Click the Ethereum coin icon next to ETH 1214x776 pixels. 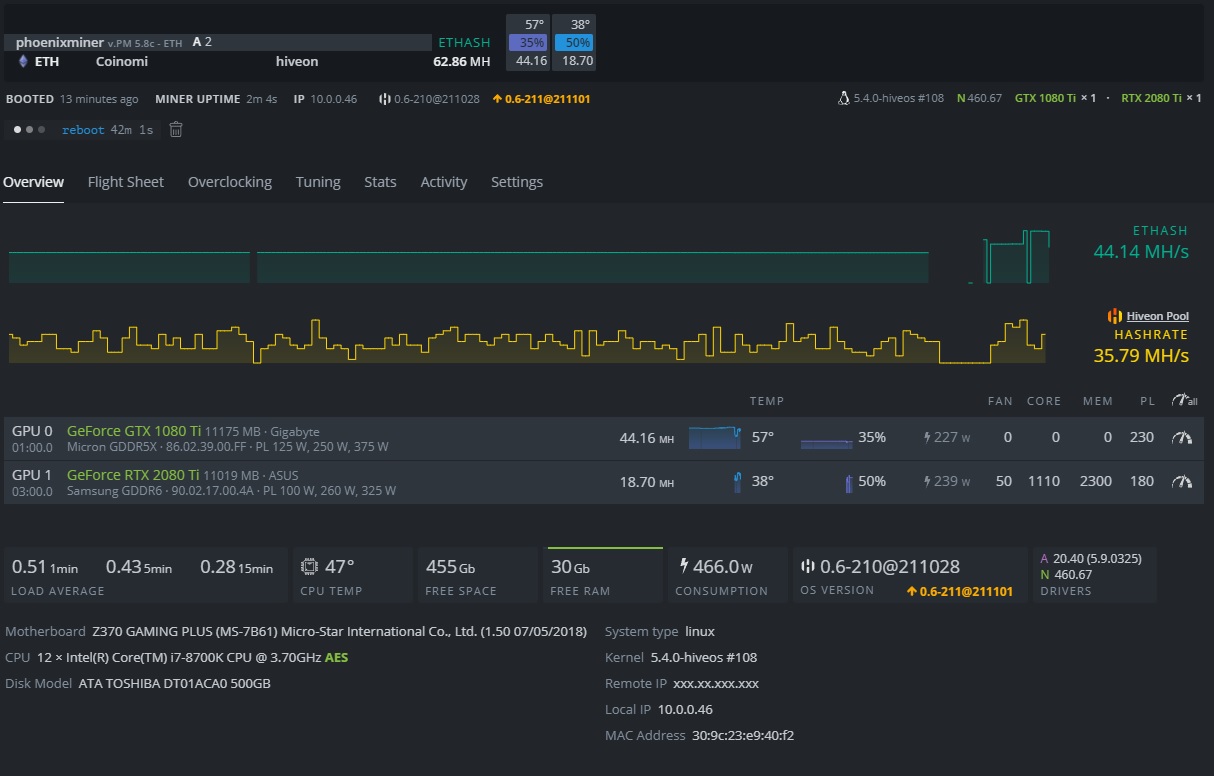23,61
